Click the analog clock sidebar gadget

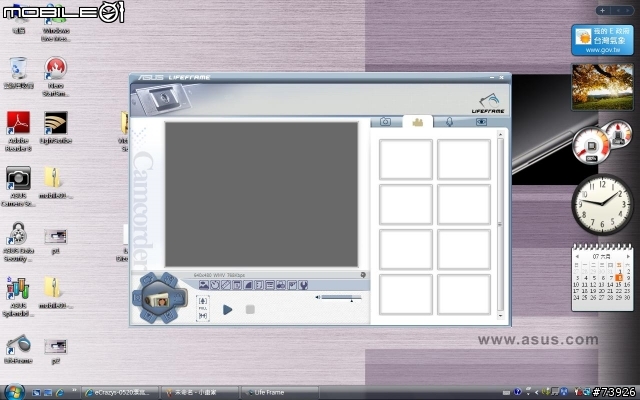[602, 204]
